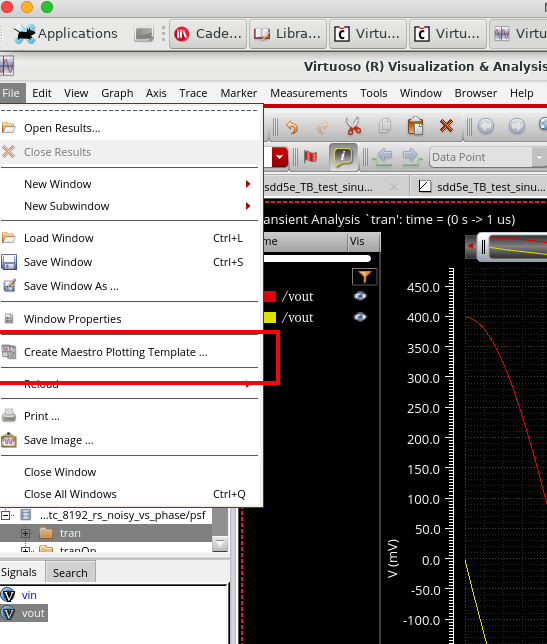Switch to the Search tab

(70, 573)
